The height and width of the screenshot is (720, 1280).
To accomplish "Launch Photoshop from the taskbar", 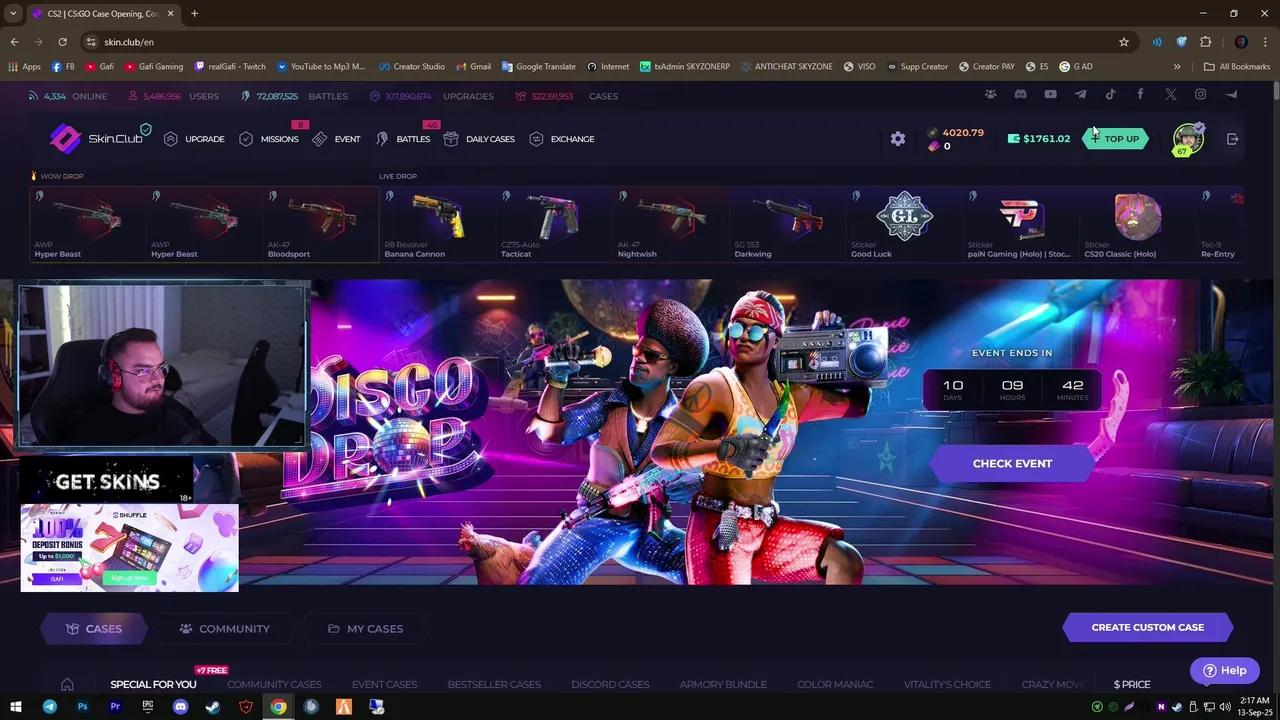I will [82, 707].
